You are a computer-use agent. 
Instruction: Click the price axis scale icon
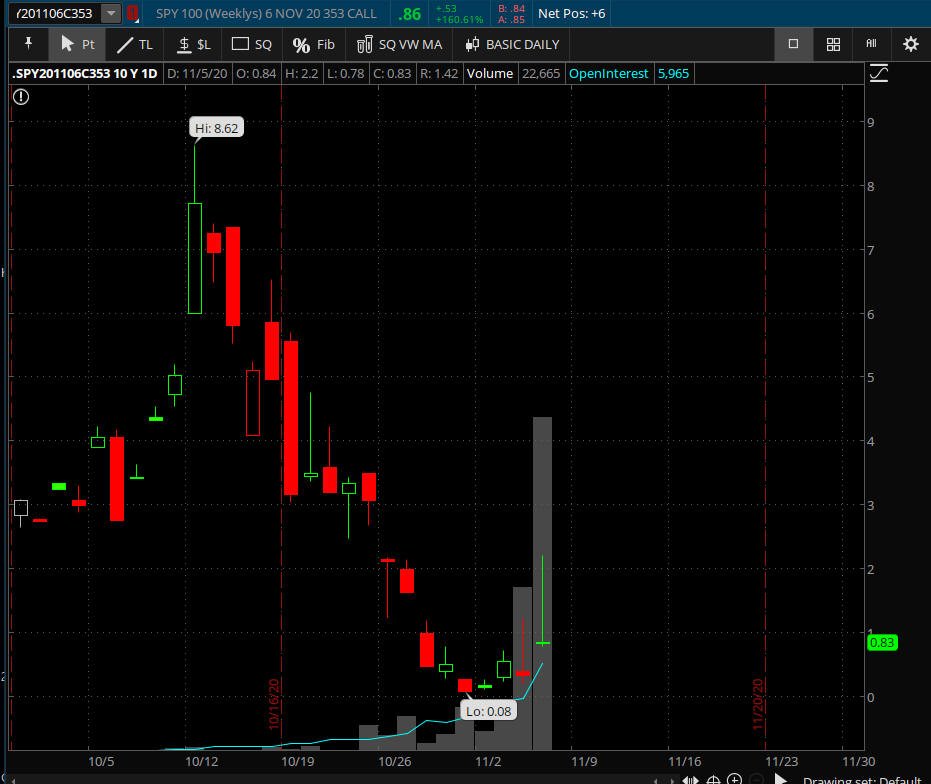(879, 73)
